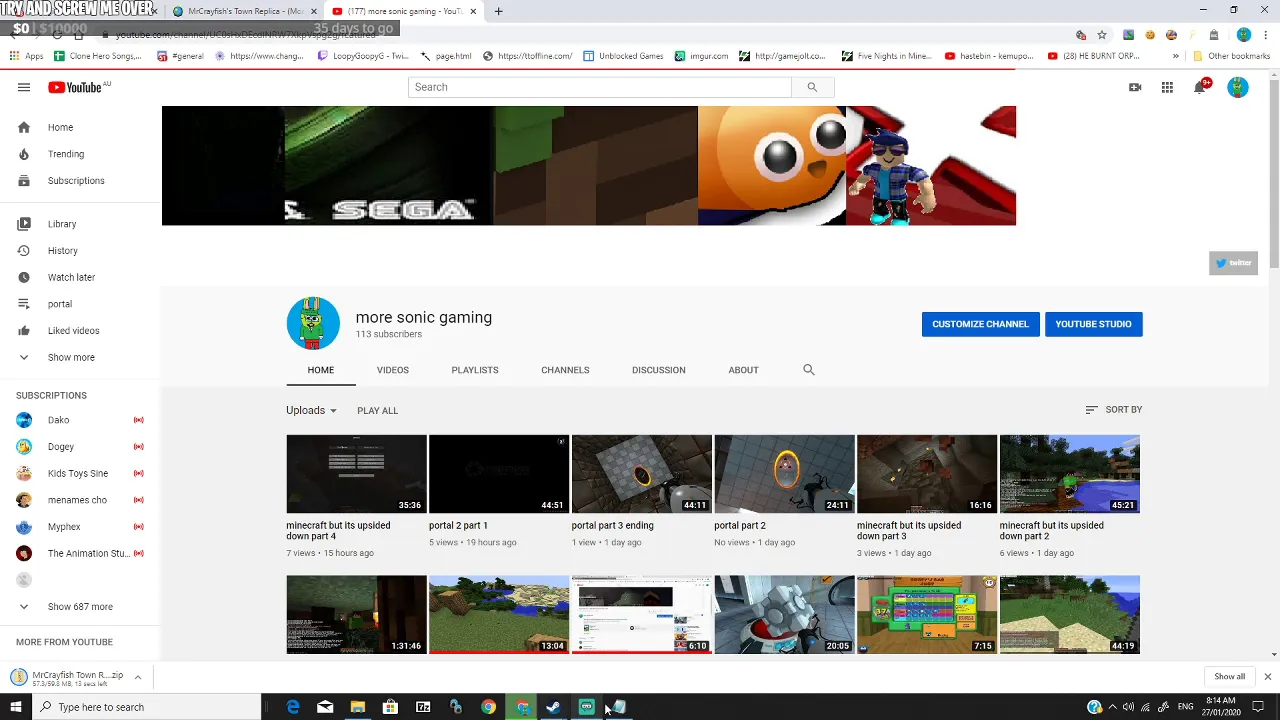The height and width of the screenshot is (720, 1280).
Task: Click the search magnifier button
Action: point(812,87)
